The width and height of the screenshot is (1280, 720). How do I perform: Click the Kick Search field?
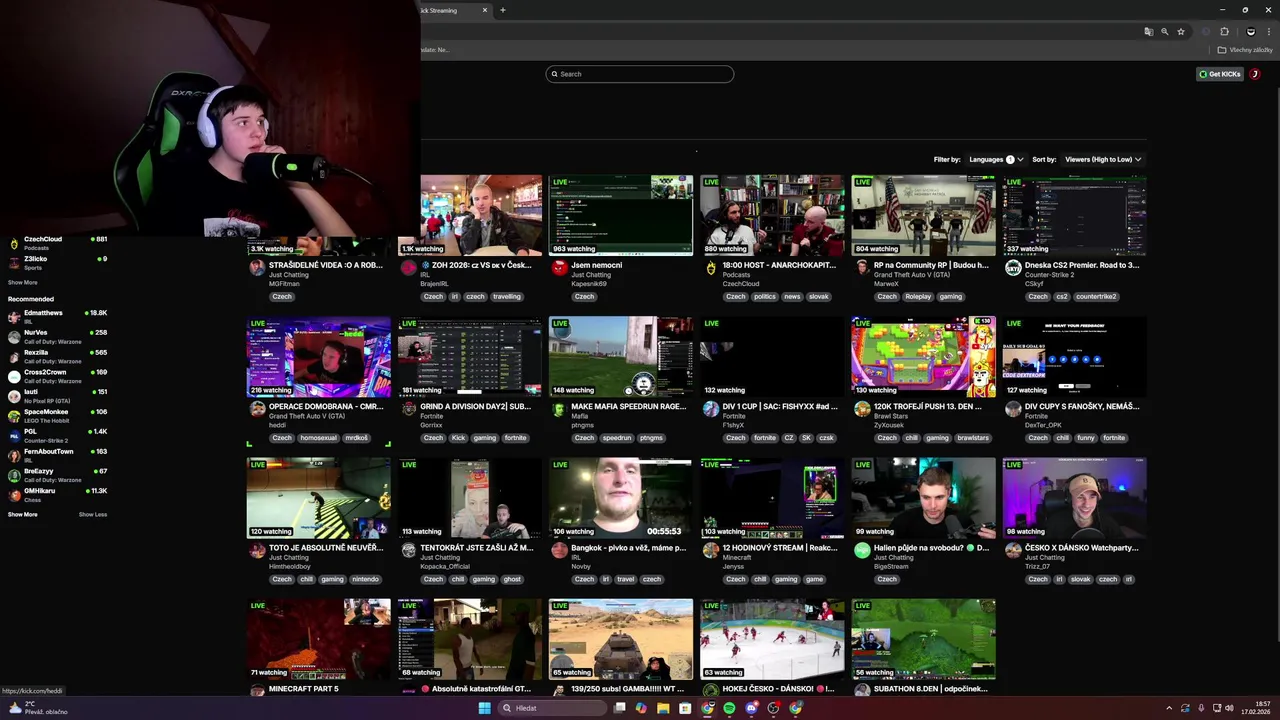point(640,74)
